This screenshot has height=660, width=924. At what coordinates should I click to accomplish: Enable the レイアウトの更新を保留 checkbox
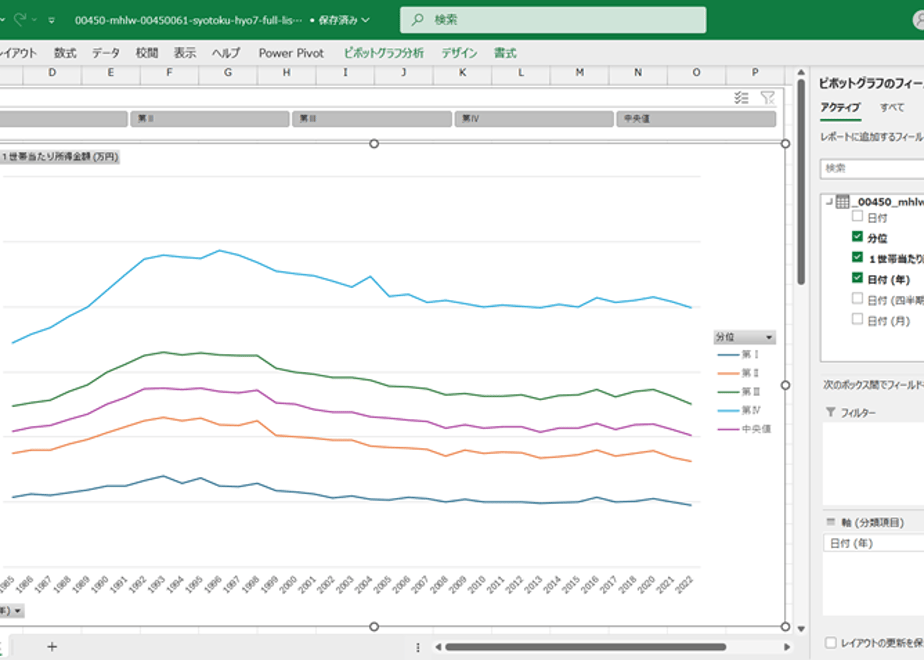coord(830,642)
